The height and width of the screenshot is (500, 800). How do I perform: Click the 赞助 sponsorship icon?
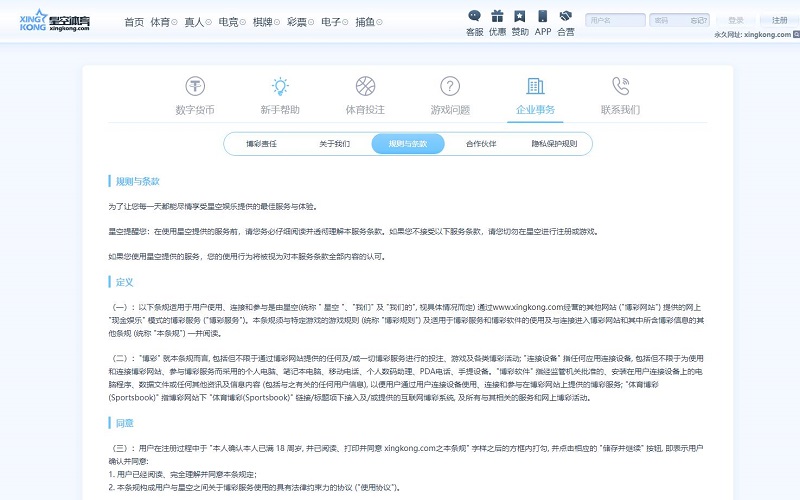(x=520, y=16)
